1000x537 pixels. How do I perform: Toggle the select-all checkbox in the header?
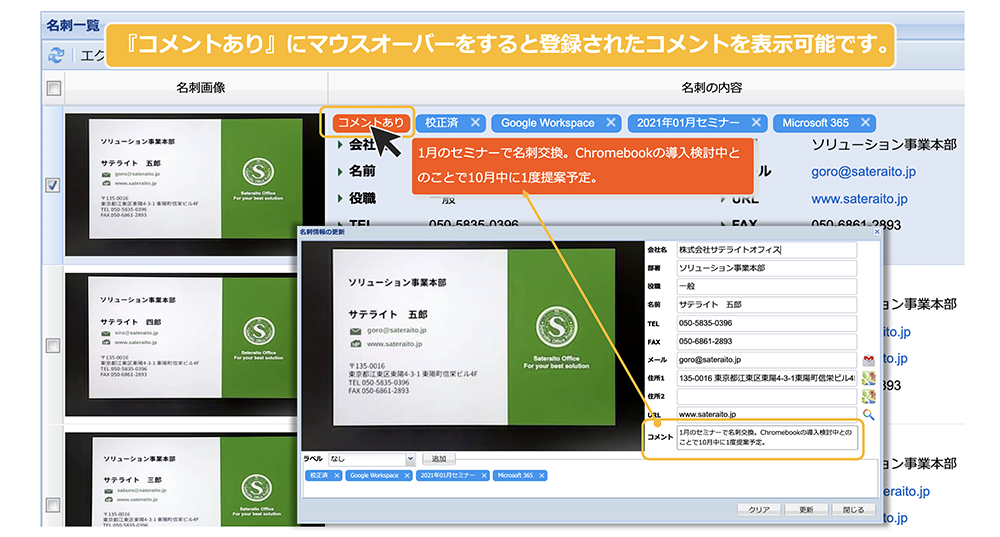[x=54, y=88]
